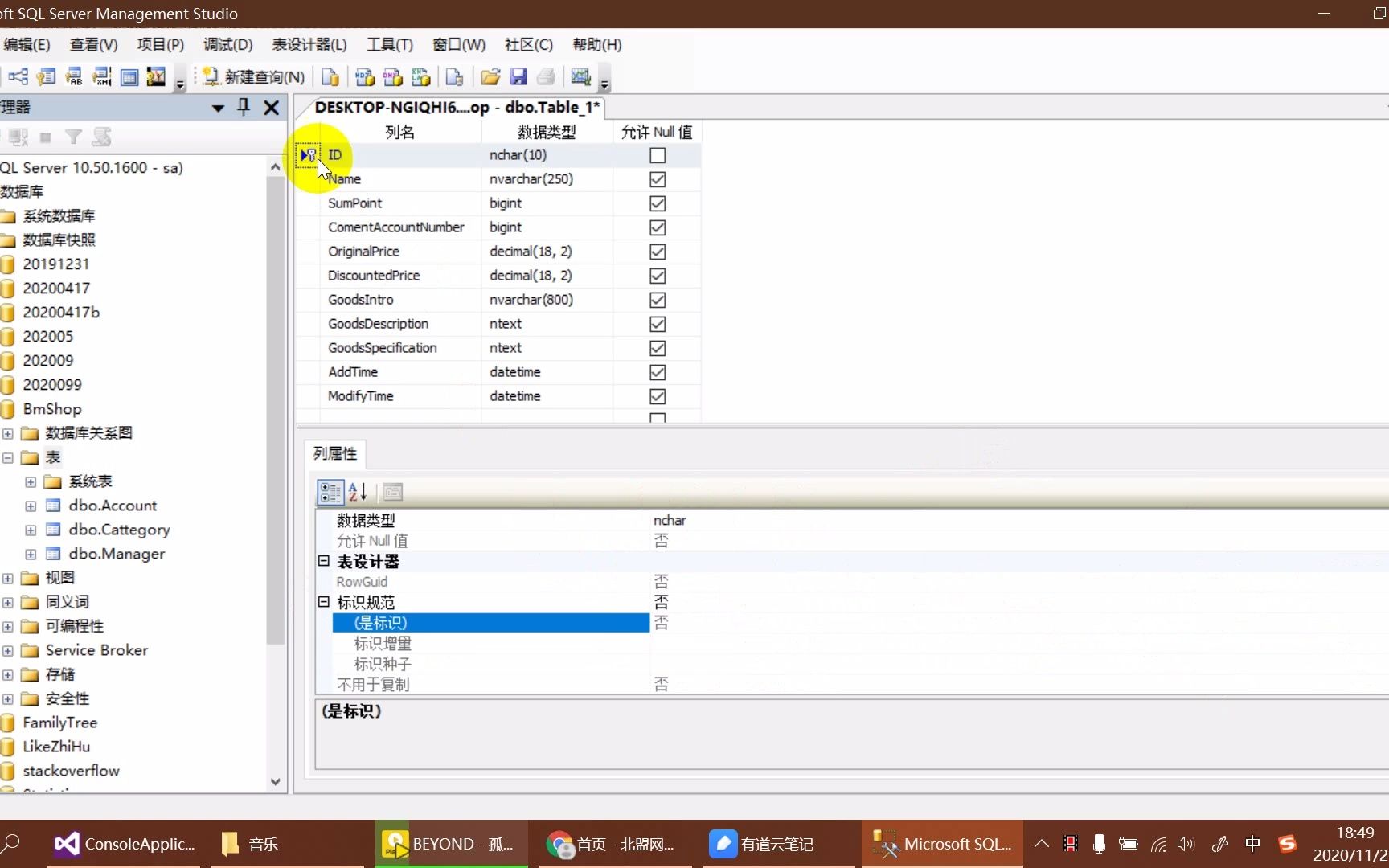Click the stop icon in Object Explorer toolbar

click(x=46, y=137)
